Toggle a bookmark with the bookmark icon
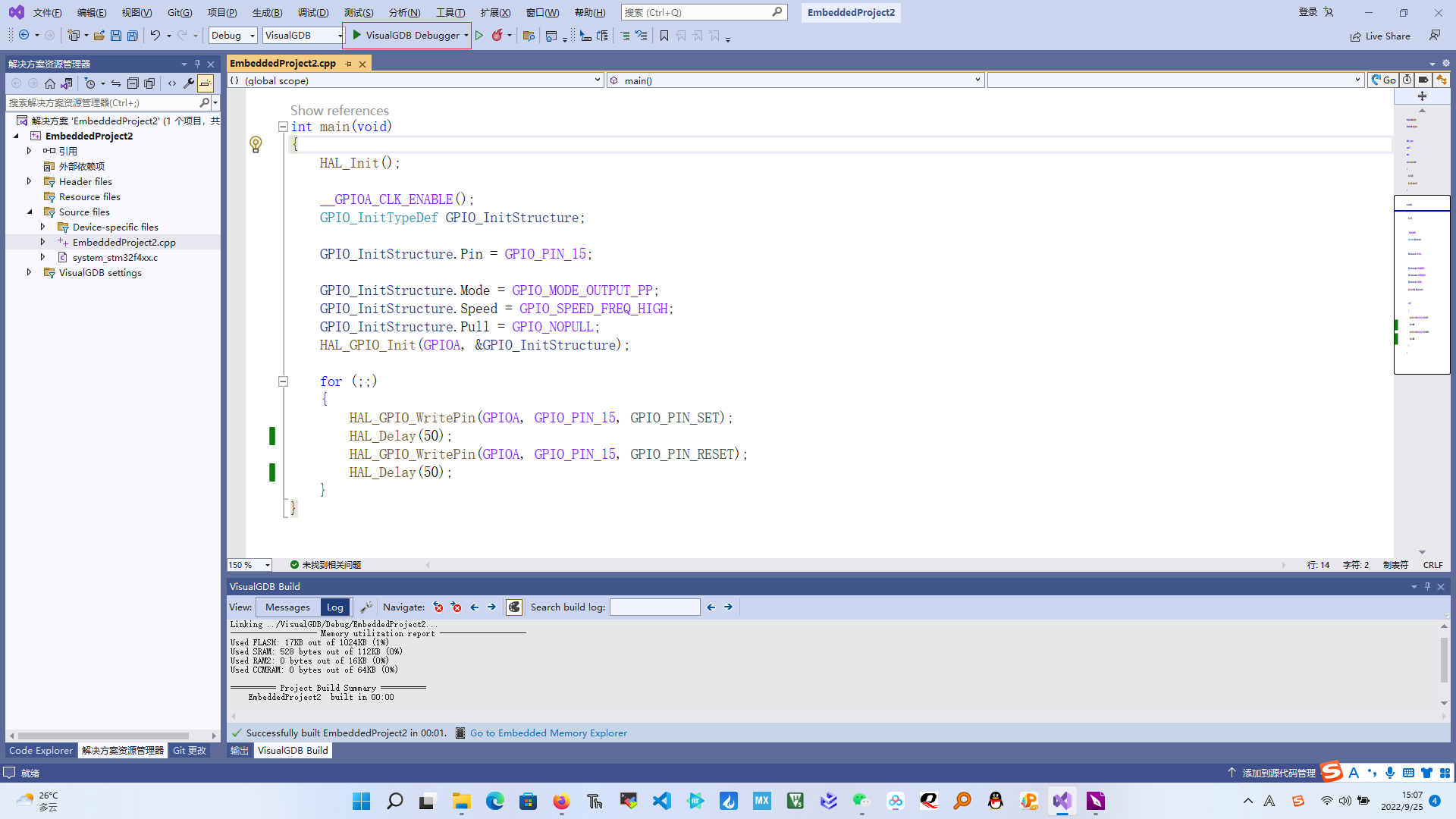The width and height of the screenshot is (1456, 819). tap(664, 36)
